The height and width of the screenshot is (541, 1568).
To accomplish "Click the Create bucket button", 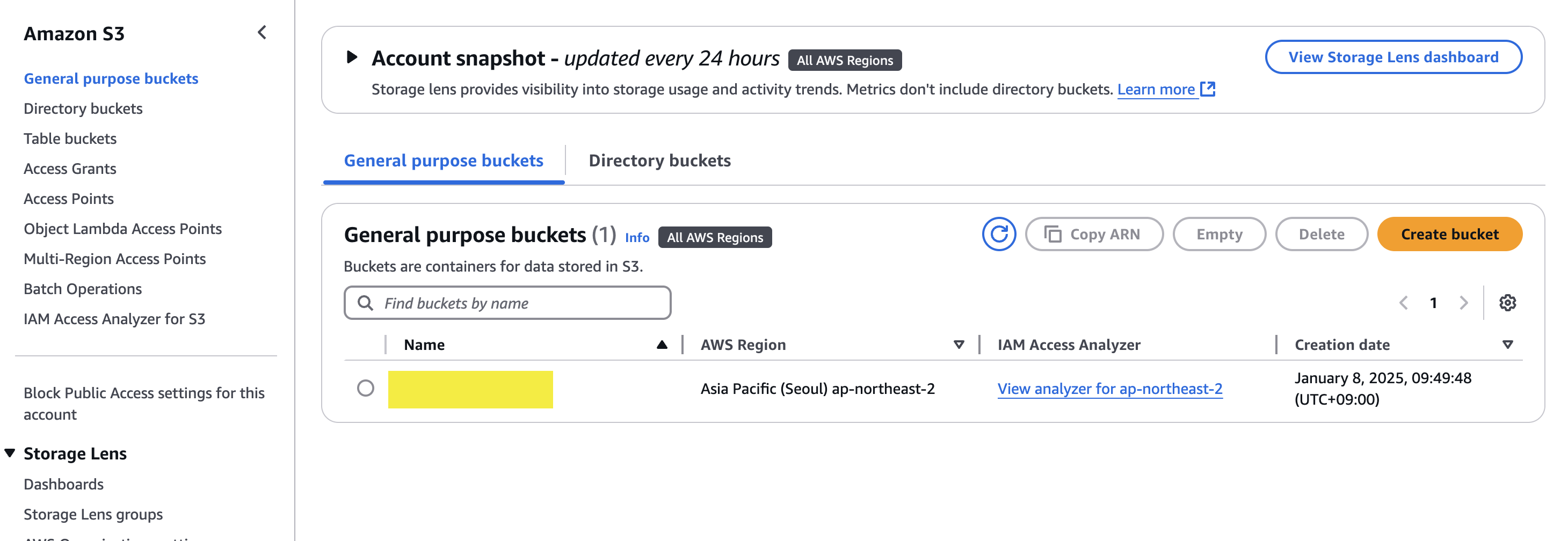I will (x=1449, y=235).
